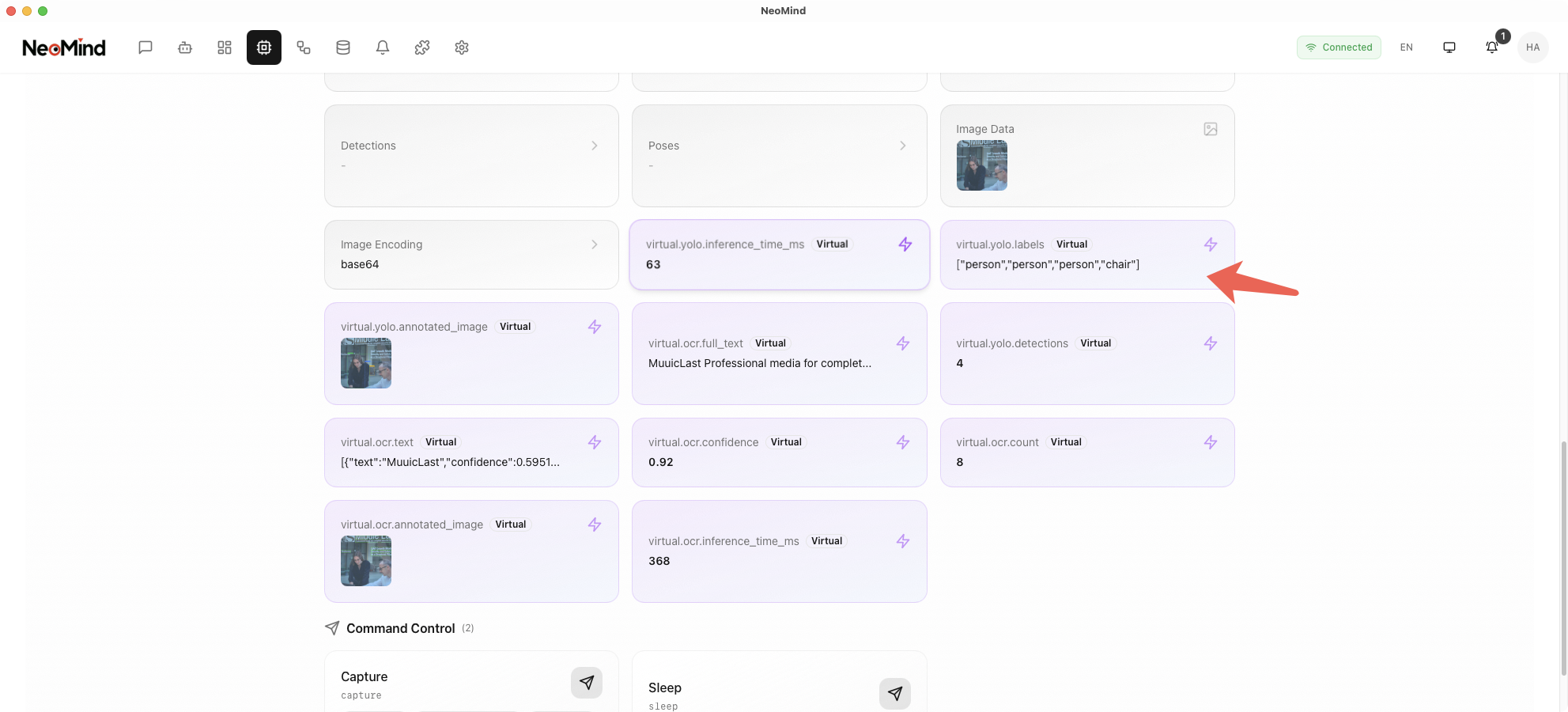The image size is (1568, 712).
Task: Open the chat messages icon in navbar
Action: point(145,47)
